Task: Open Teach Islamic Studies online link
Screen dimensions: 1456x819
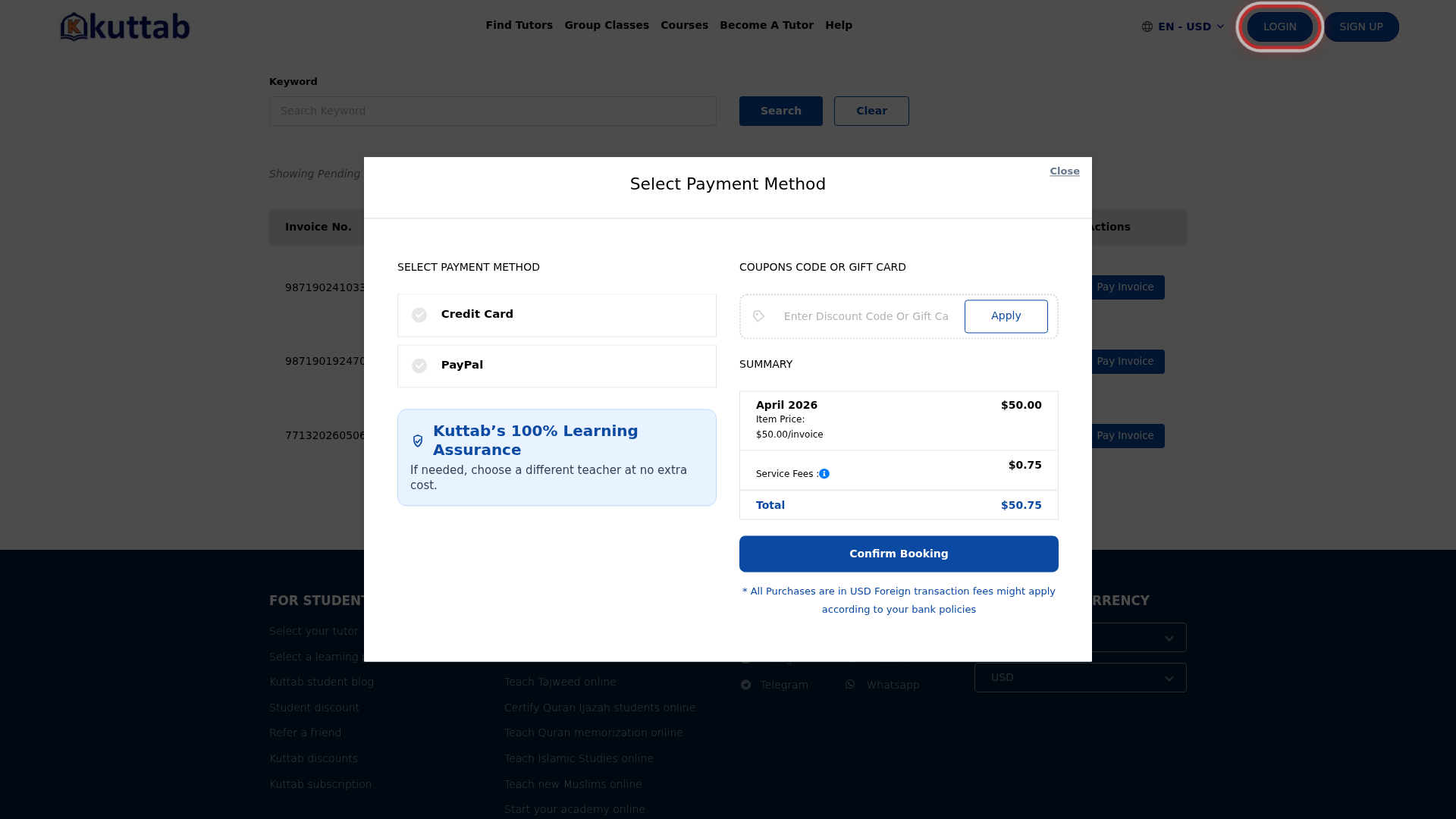Action: pos(579,758)
